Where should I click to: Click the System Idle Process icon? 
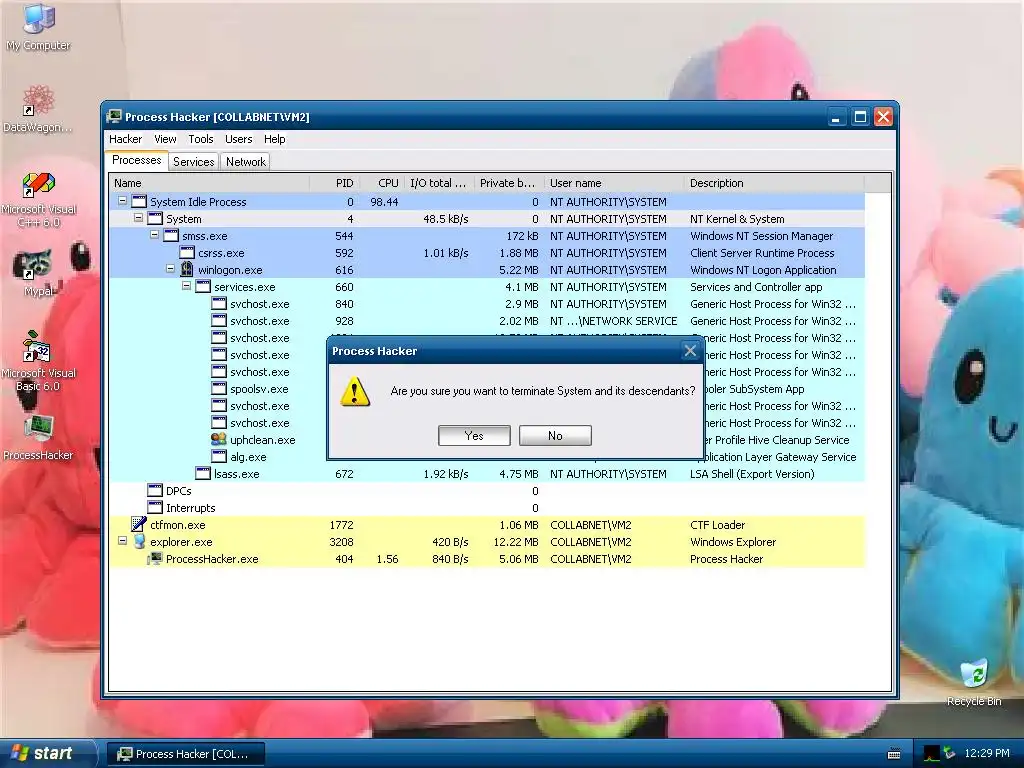coord(139,201)
